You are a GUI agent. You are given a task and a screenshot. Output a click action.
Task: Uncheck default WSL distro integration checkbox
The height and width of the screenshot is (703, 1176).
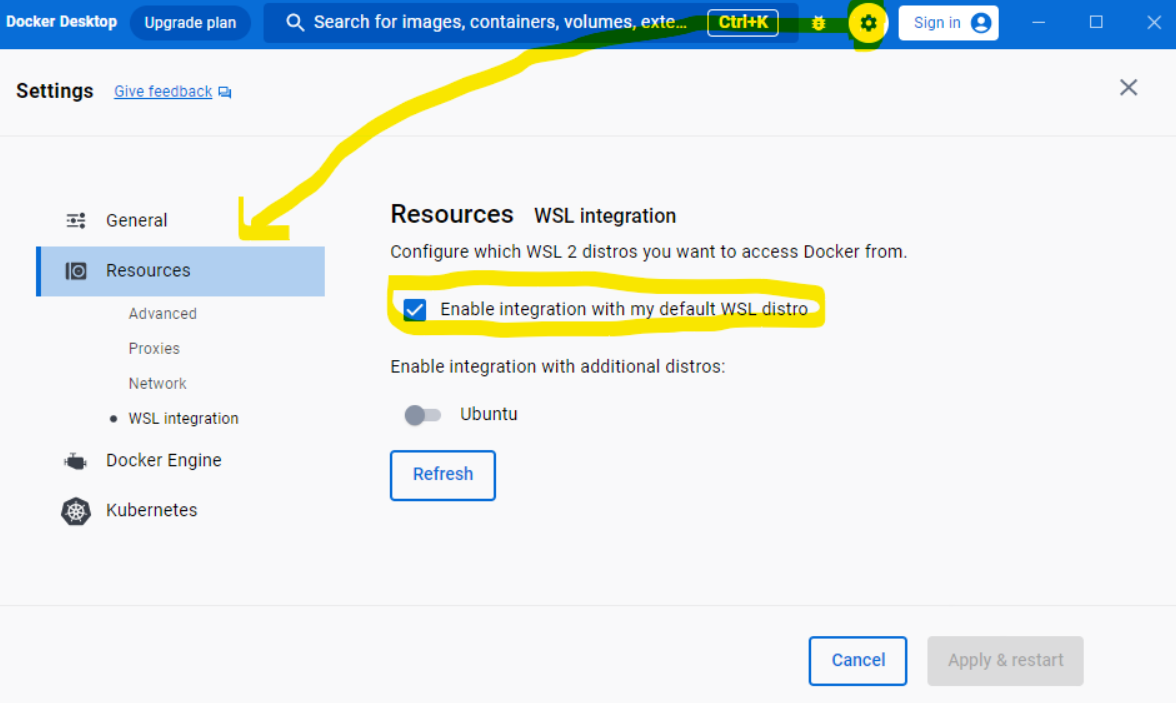pyautogui.click(x=415, y=309)
